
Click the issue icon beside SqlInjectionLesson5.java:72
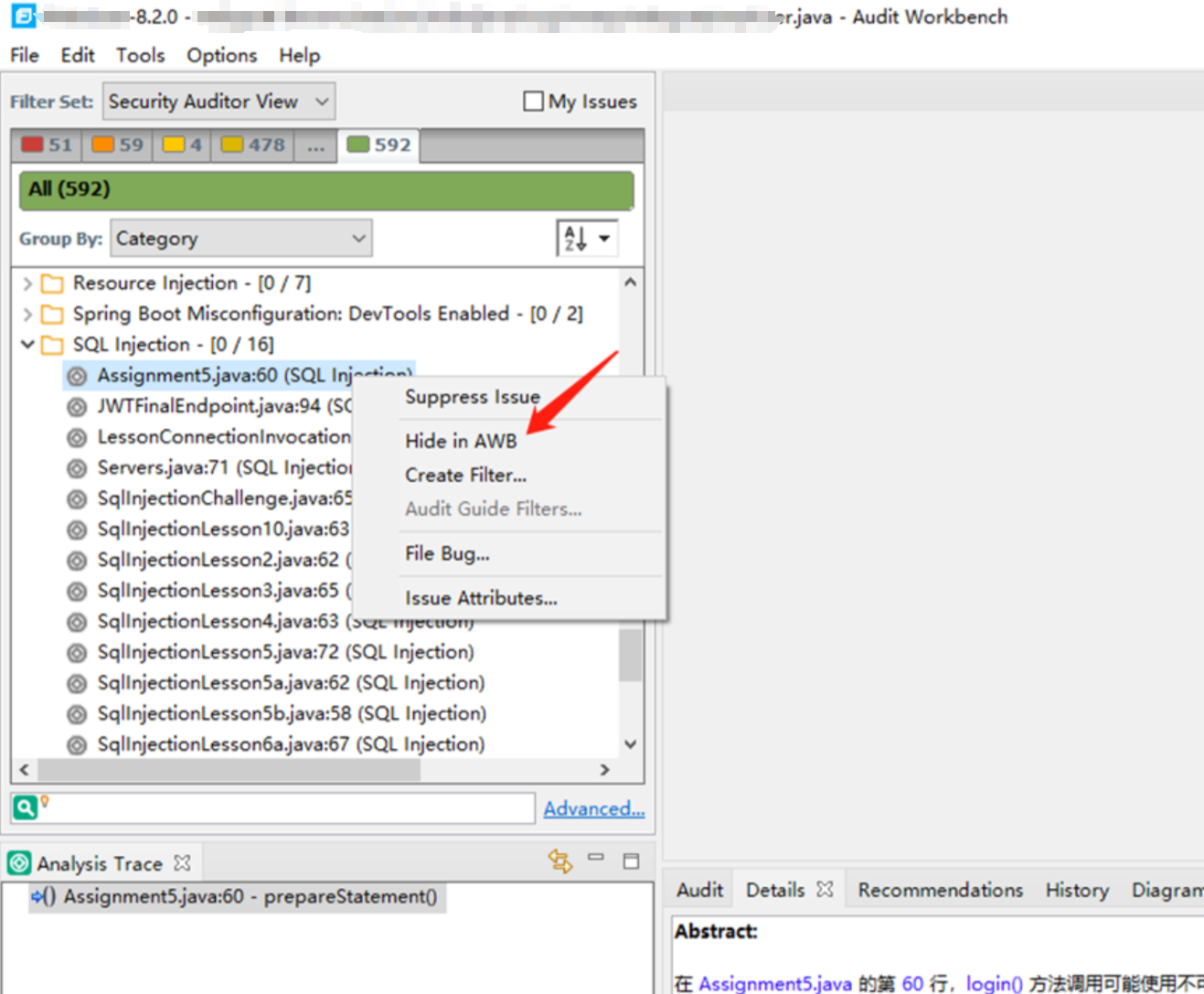coord(78,653)
